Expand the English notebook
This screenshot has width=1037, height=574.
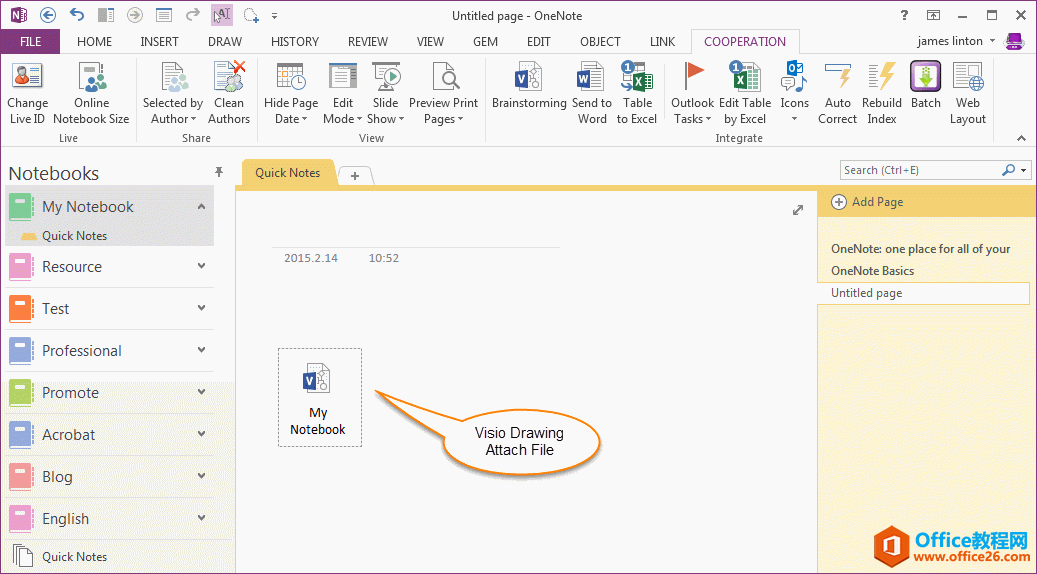[x=202, y=518]
